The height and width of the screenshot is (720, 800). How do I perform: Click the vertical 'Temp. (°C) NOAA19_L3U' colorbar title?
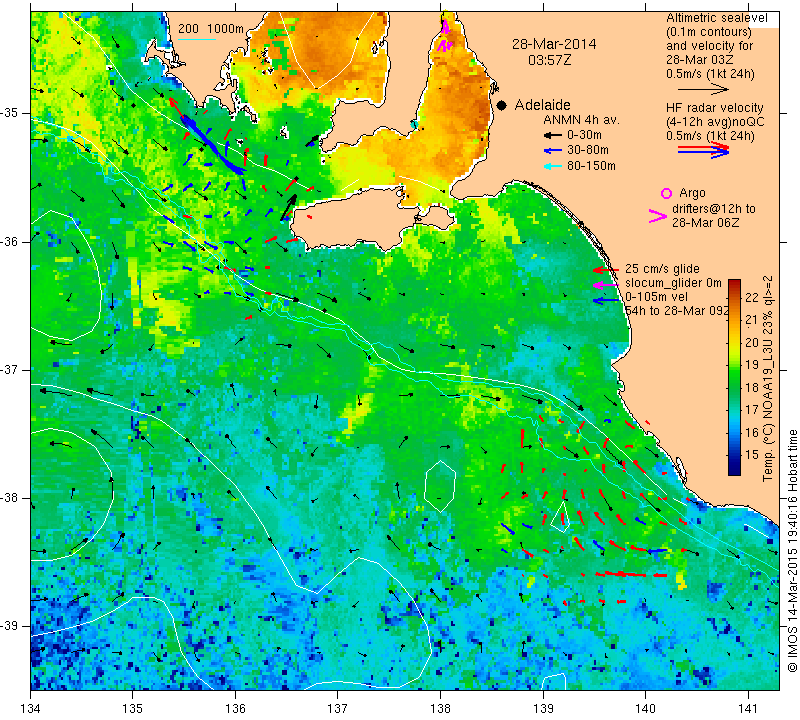pos(768,379)
